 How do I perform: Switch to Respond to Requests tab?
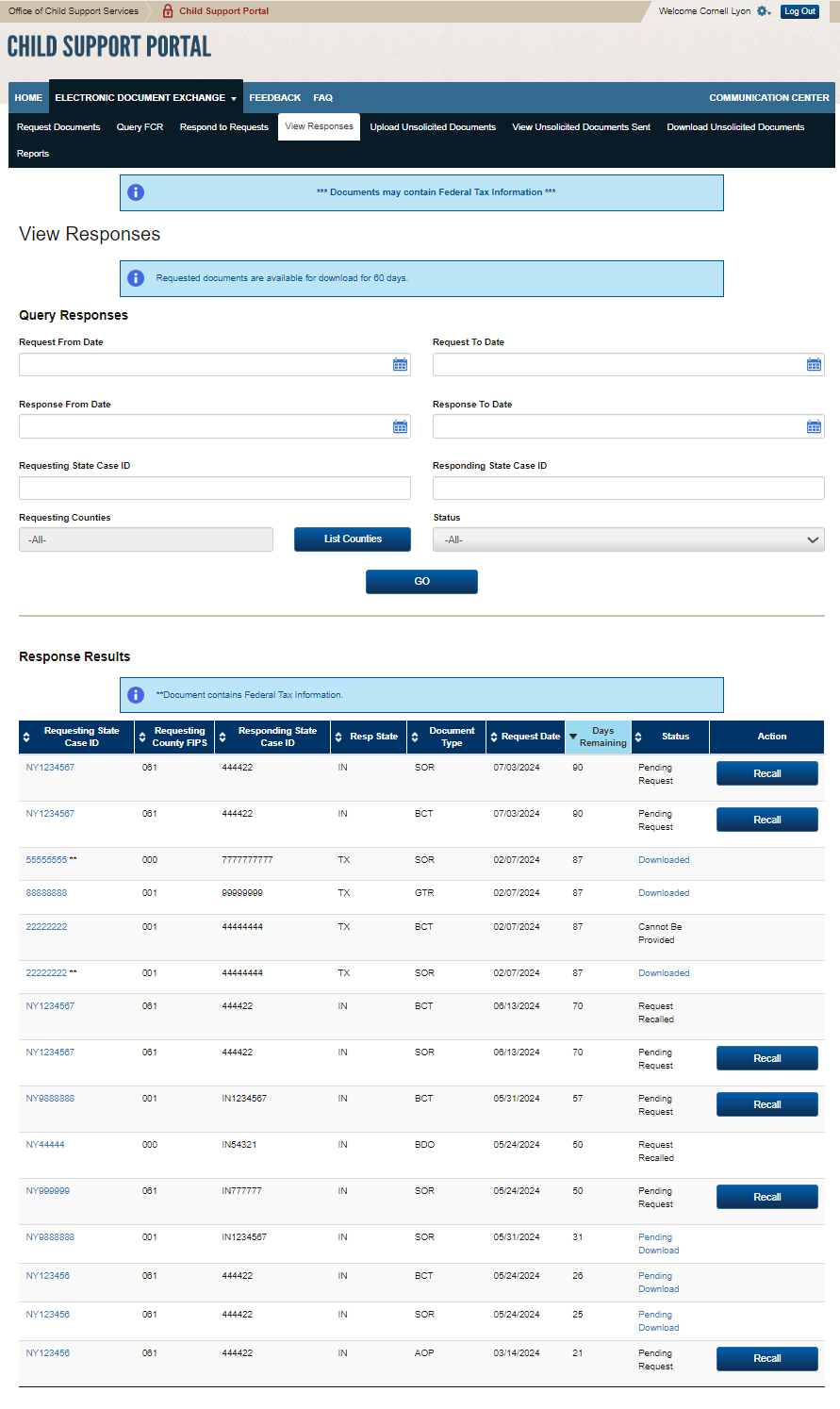(223, 127)
